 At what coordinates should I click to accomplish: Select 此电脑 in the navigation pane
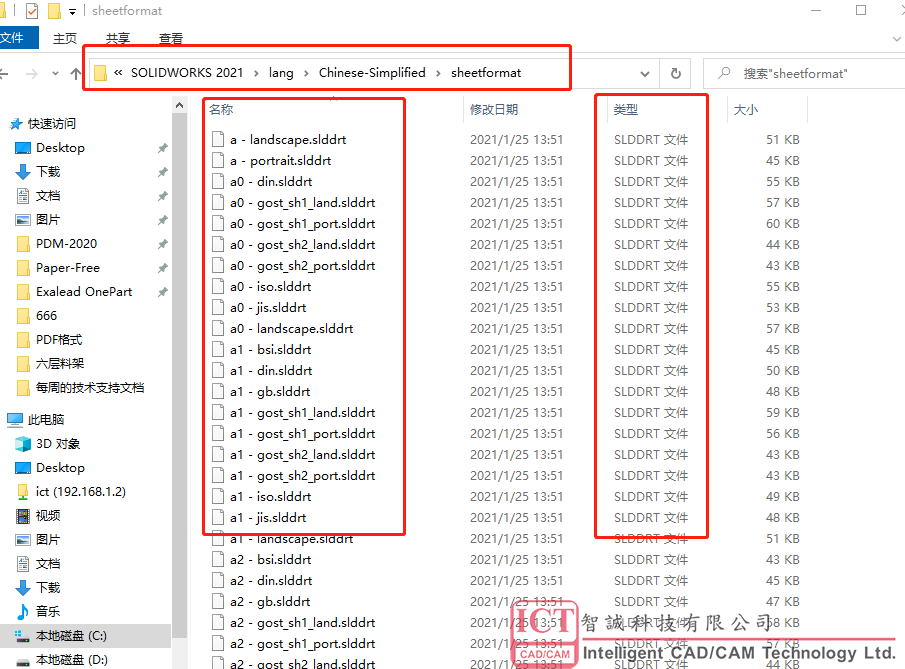click(46, 420)
